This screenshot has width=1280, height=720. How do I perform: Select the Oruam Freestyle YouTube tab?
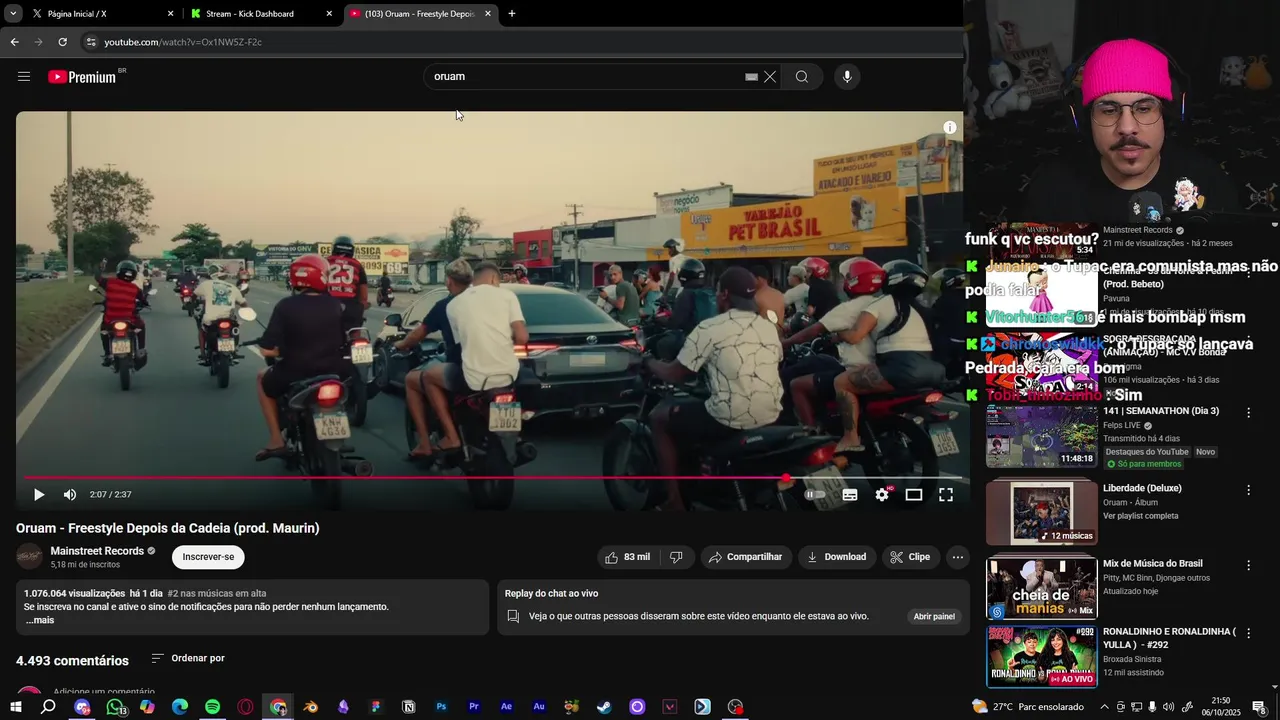tap(420, 14)
